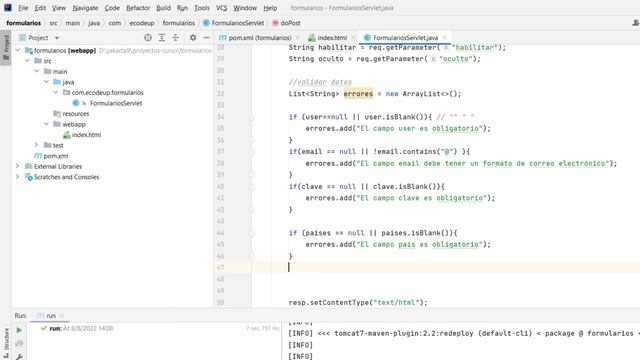Open the View menu
The image size is (640, 360).
pos(59,8)
